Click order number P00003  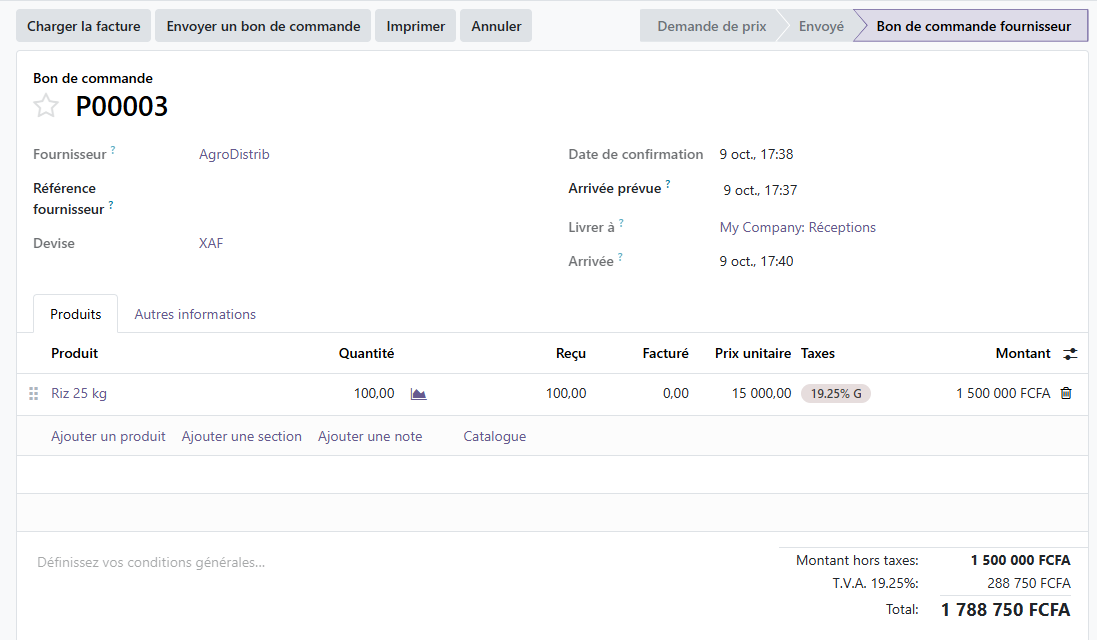tap(122, 106)
